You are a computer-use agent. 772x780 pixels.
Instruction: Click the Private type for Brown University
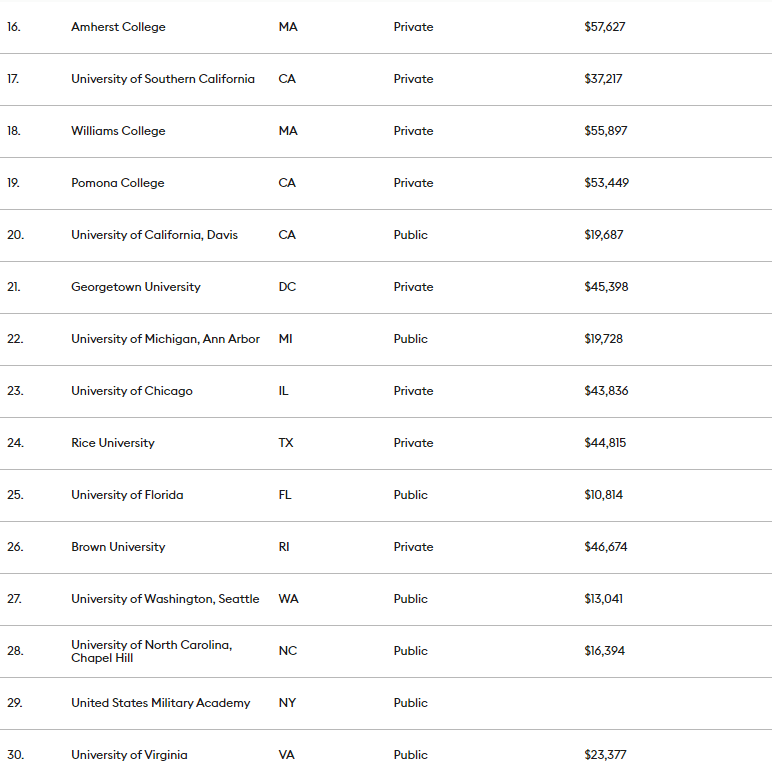413,547
